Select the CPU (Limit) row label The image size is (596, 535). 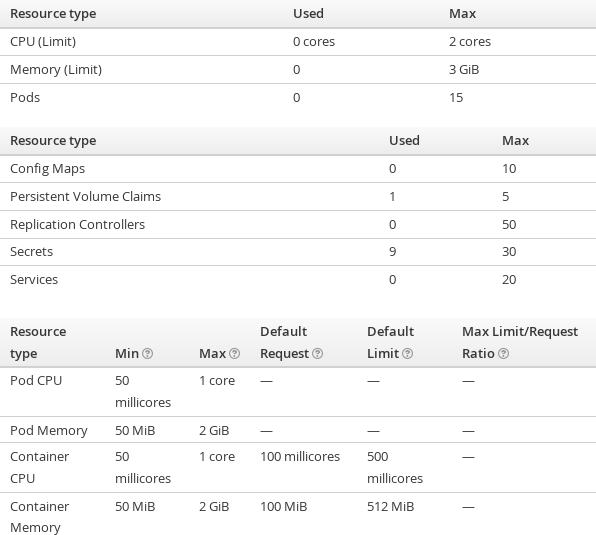tap(43, 41)
